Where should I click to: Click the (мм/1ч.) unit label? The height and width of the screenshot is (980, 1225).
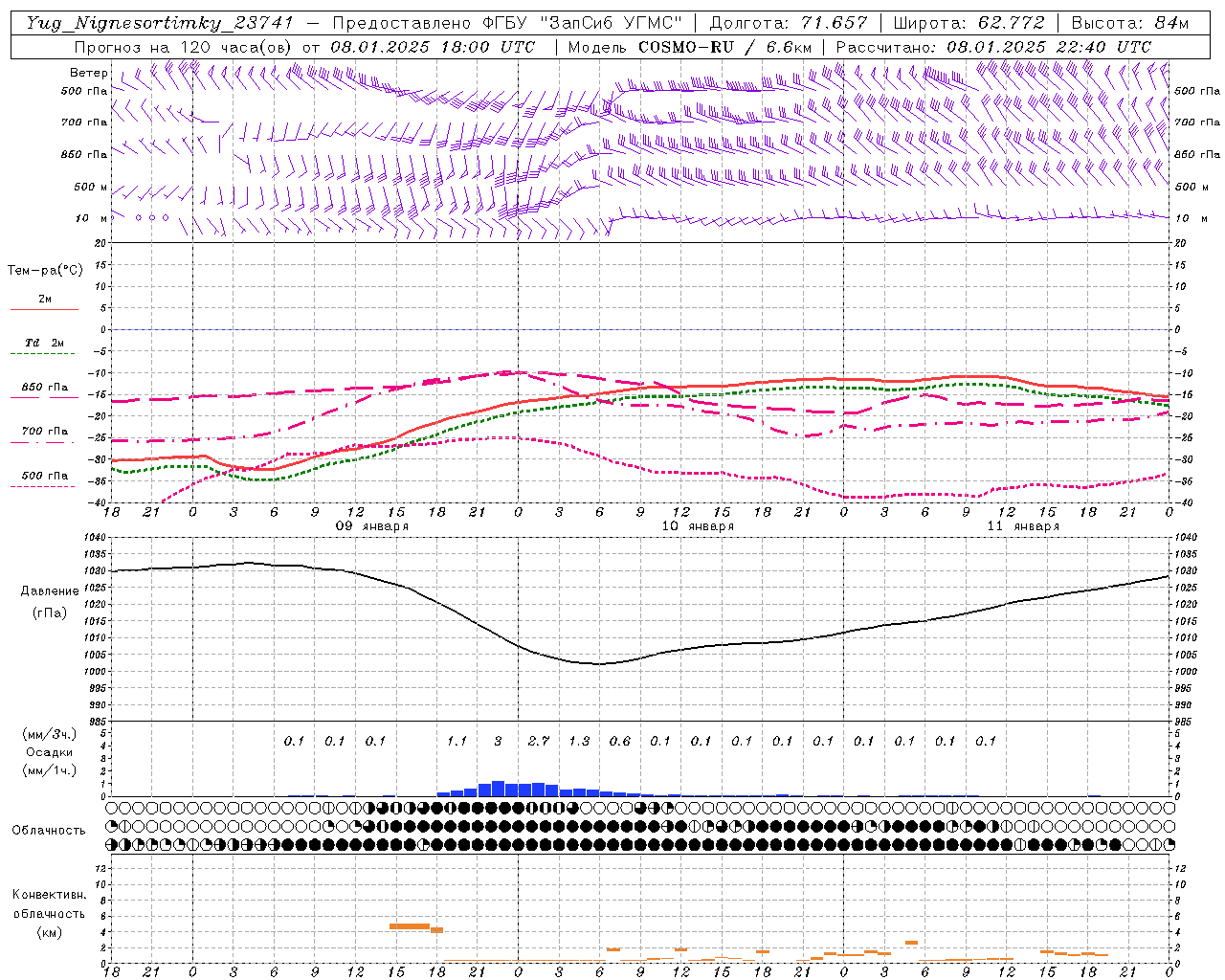click(49, 770)
